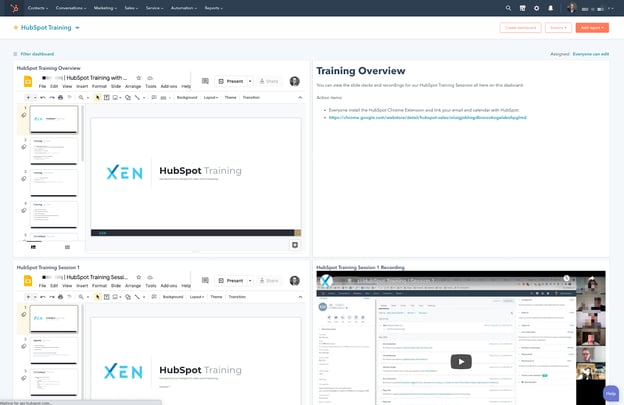This screenshot has width=624, height=405.
Task: Open the Chrome extension URL link
Action: (x=427, y=117)
